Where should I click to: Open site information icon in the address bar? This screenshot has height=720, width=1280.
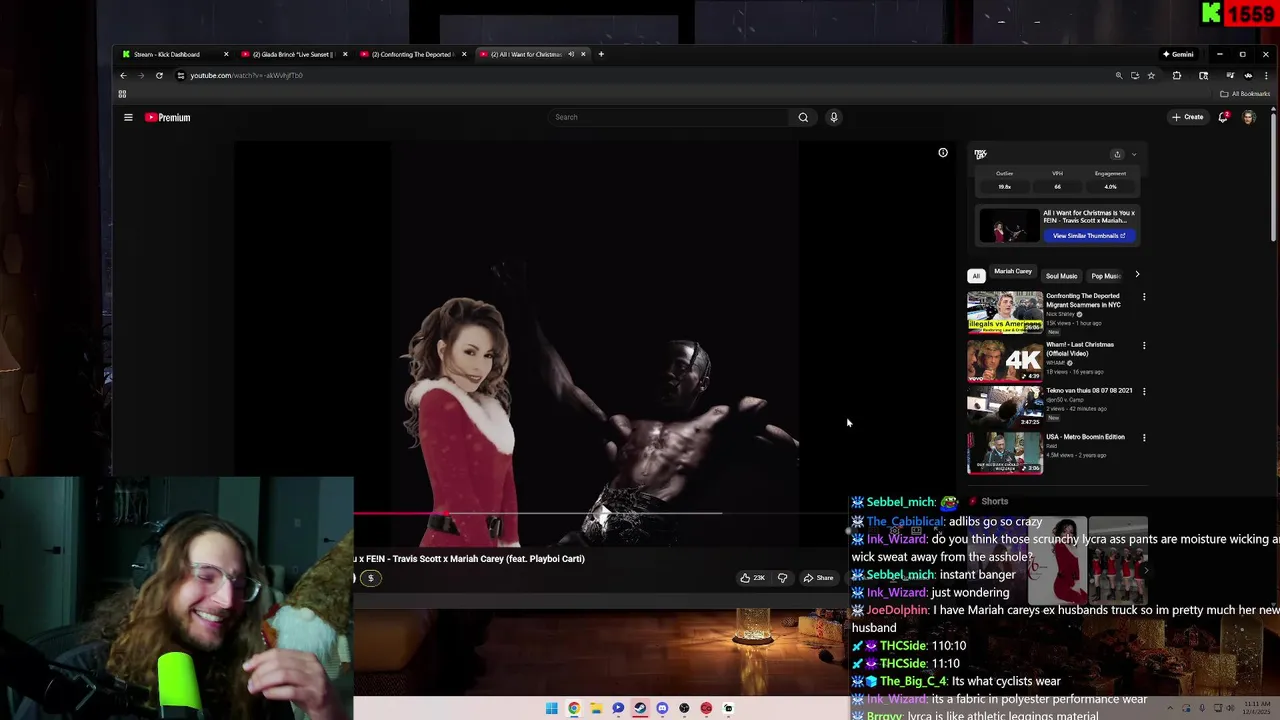180,75
